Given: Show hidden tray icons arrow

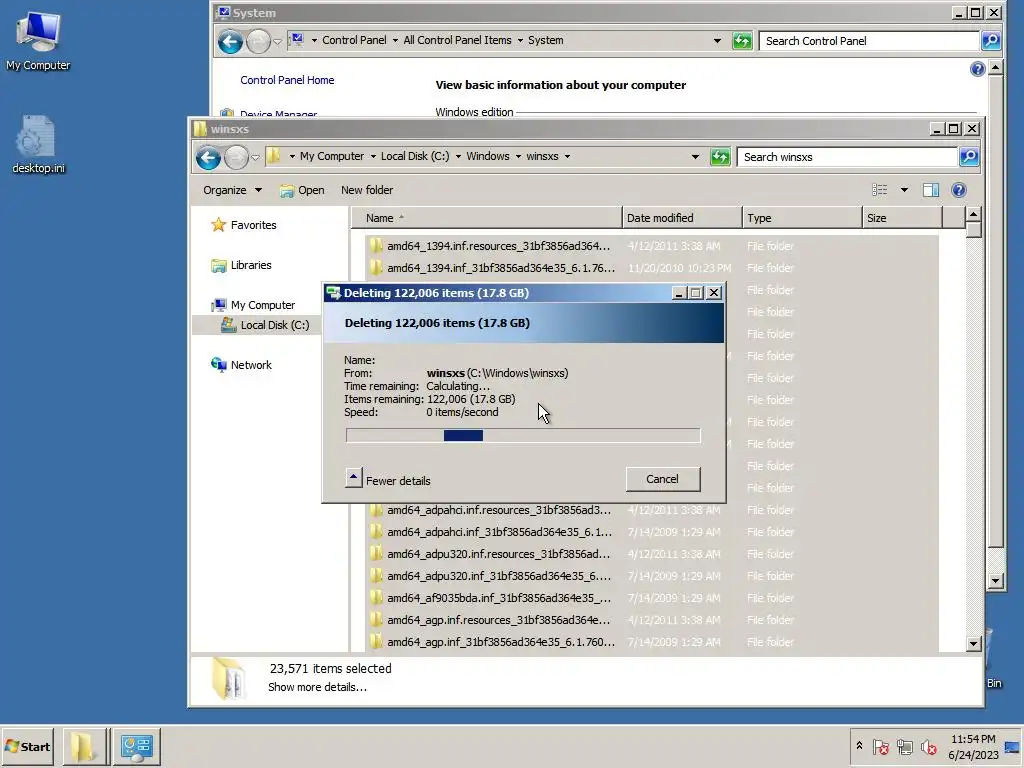Looking at the screenshot, I should coord(859,746).
